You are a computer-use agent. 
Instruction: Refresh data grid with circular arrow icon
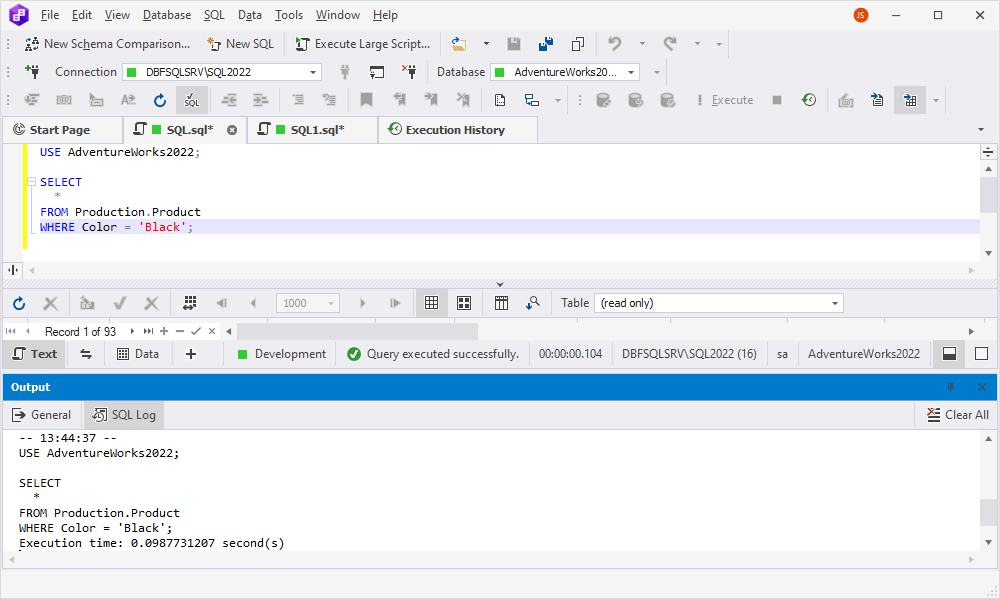(19, 304)
